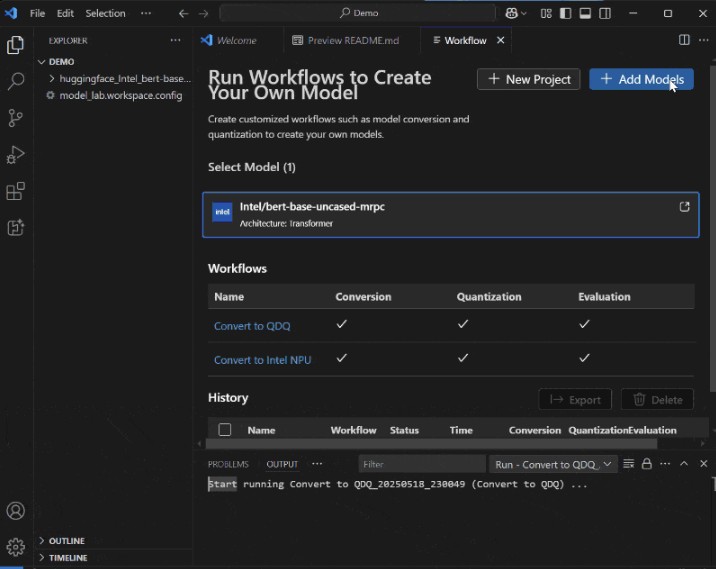
Task: Check the History select-all checkbox
Action: [x=225, y=430]
